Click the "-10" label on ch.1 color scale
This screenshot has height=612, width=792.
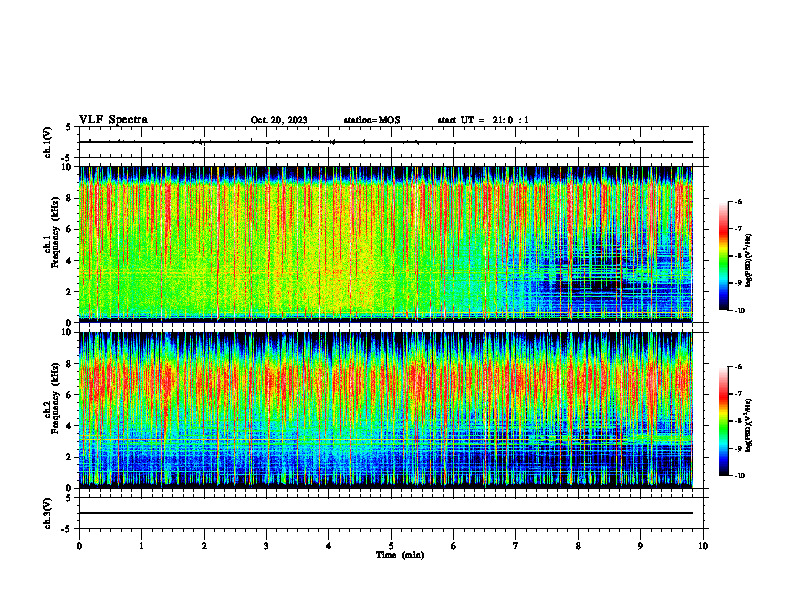click(x=740, y=311)
